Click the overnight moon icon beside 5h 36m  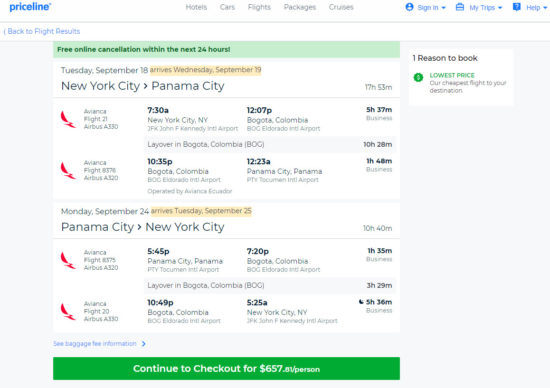pyautogui.click(x=361, y=302)
